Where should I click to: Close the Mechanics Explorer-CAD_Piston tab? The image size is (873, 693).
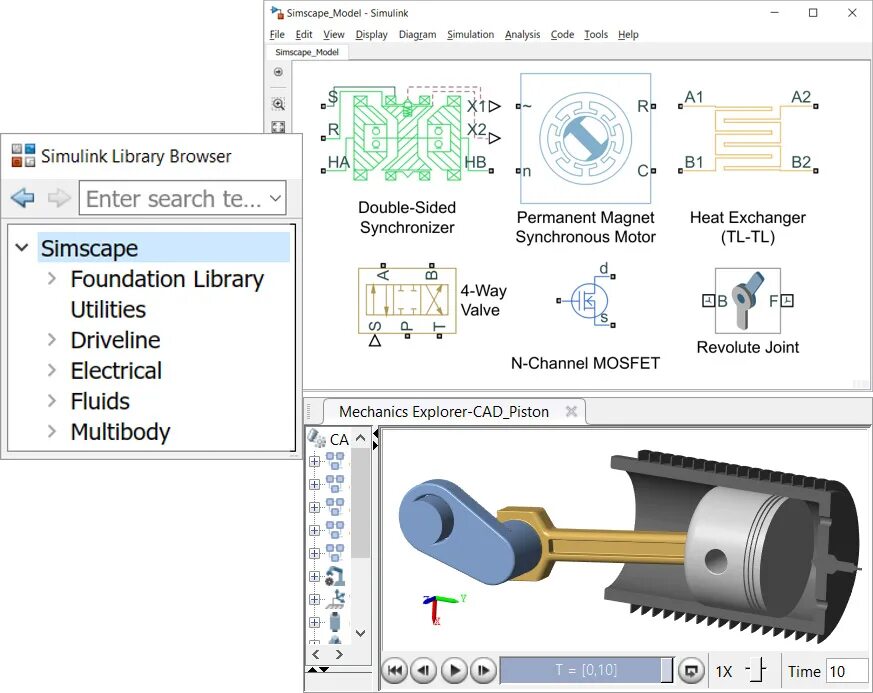571,411
